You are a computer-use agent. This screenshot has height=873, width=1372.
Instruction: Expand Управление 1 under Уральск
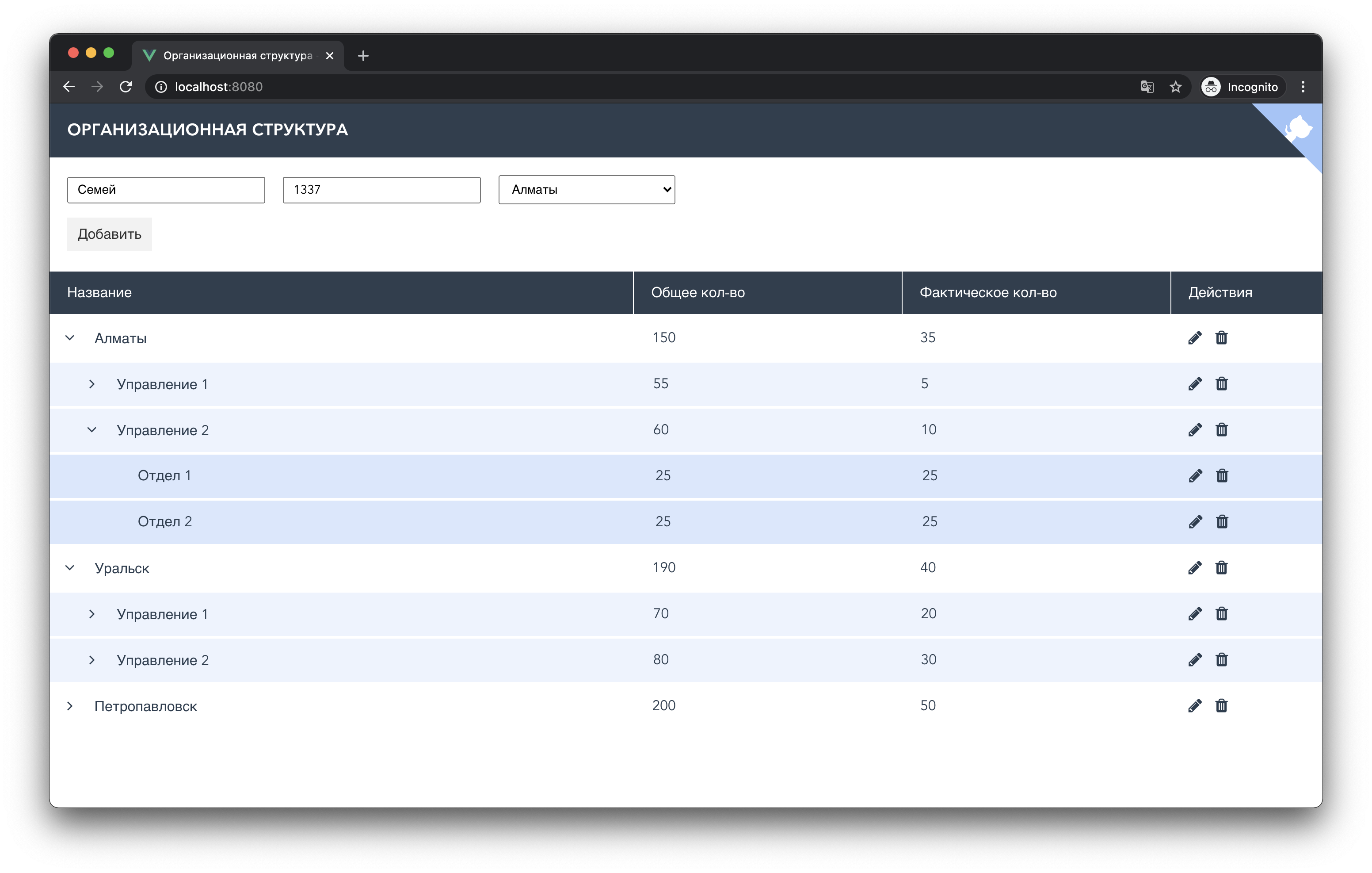tap(92, 614)
